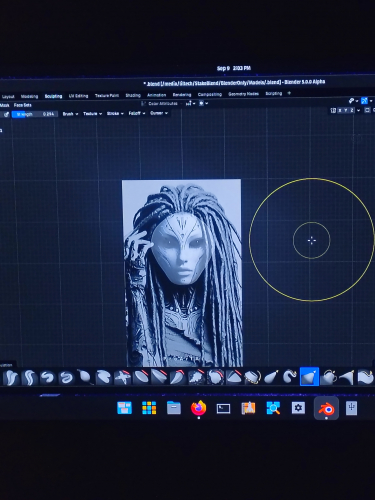Screen dimensions: 375x500
Task: Switch to the Texture Paint workspace tab
Action: tap(107, 96)
